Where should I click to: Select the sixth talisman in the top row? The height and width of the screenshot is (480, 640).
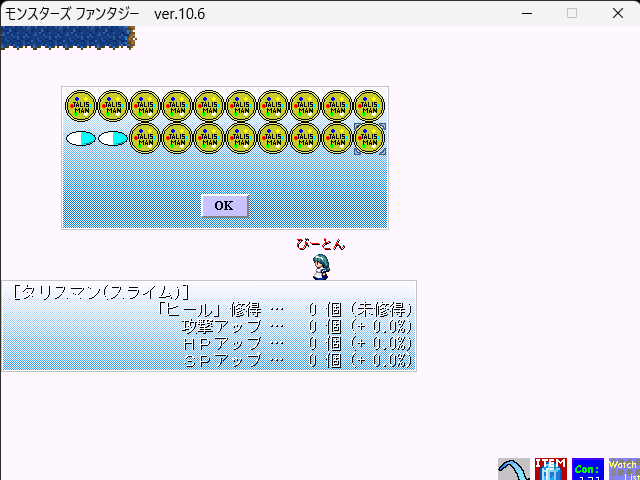241,106
